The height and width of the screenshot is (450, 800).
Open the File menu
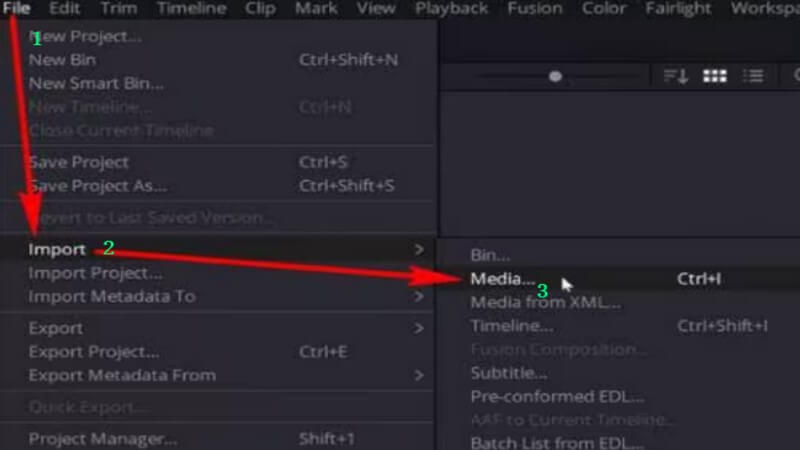click(x=17, y=8)
